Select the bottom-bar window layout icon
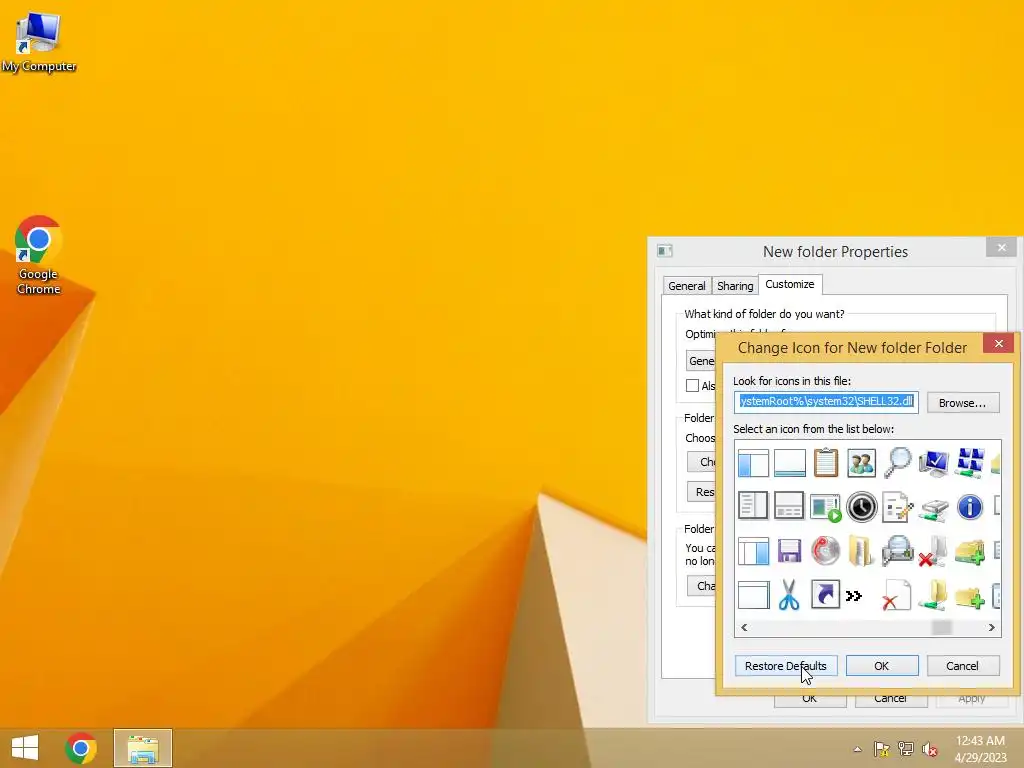 coord(789,463)
